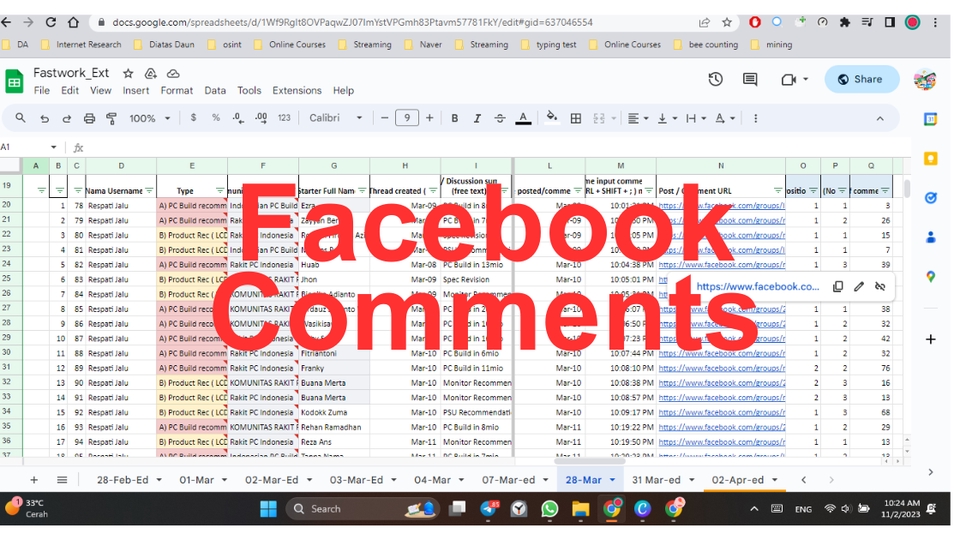Open WhatsApp from the Windows taskbar
Screen dimensions: 960x540
550,509
